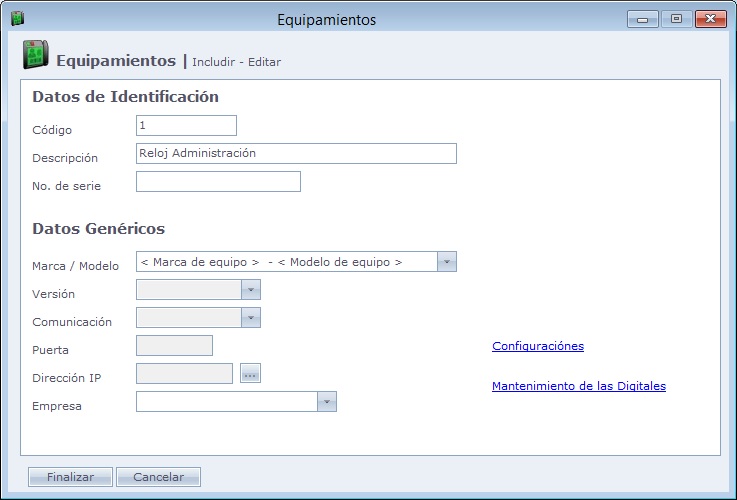Viewport: 737px width, 500px height.
Task: Expand the Empresa dropdown
Action: coord(327,402)
